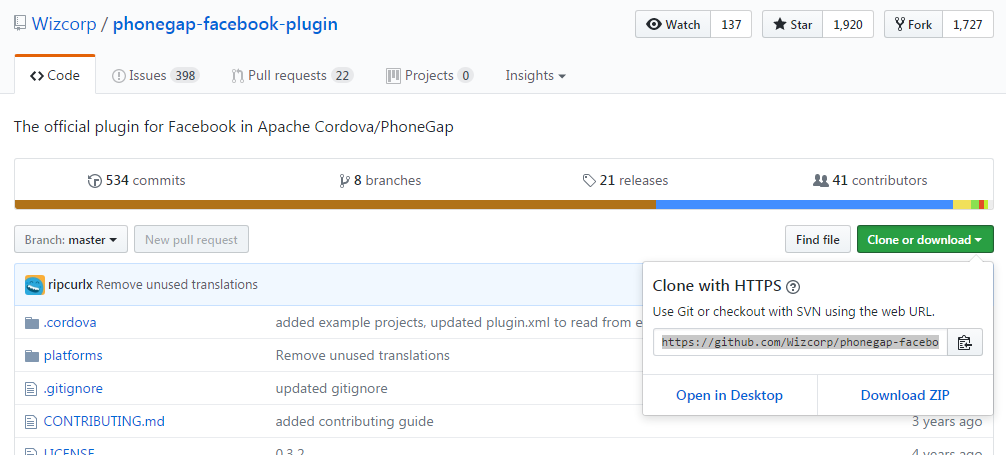The image size is (1006, 455).
Task: Open the .cordova folder name
Action: tap(70, 322)
